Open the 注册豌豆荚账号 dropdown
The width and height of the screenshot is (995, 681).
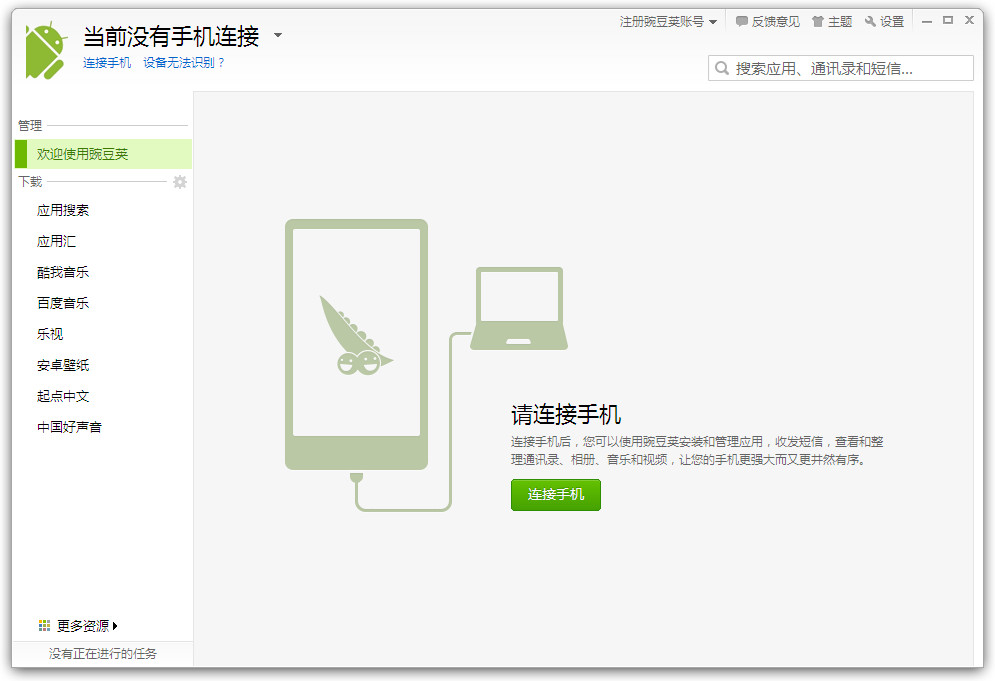pos(668,22)
